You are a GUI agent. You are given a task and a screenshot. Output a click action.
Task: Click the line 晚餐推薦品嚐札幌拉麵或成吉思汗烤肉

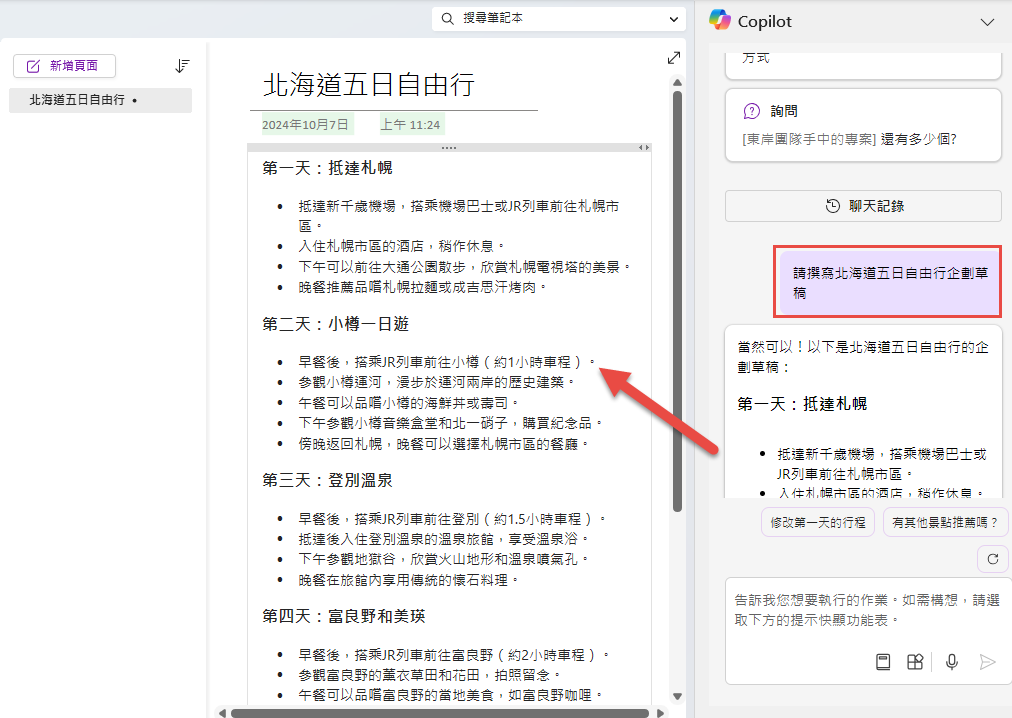pos(422,287)
